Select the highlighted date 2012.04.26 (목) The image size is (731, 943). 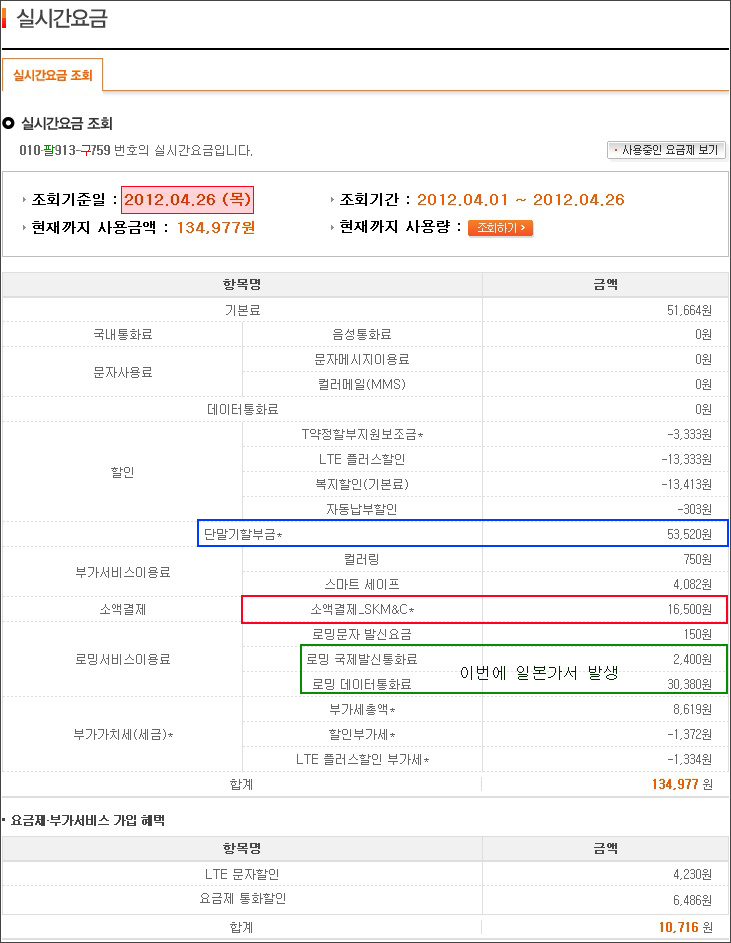coord(188,200)
